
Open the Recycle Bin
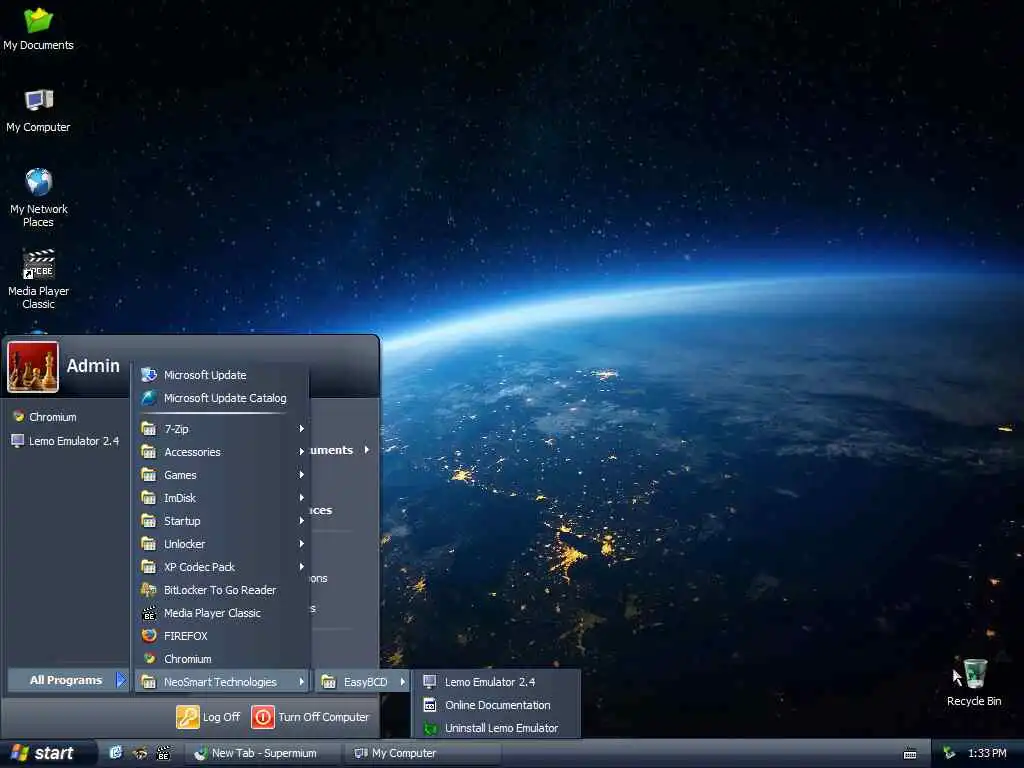coord(974,682)
